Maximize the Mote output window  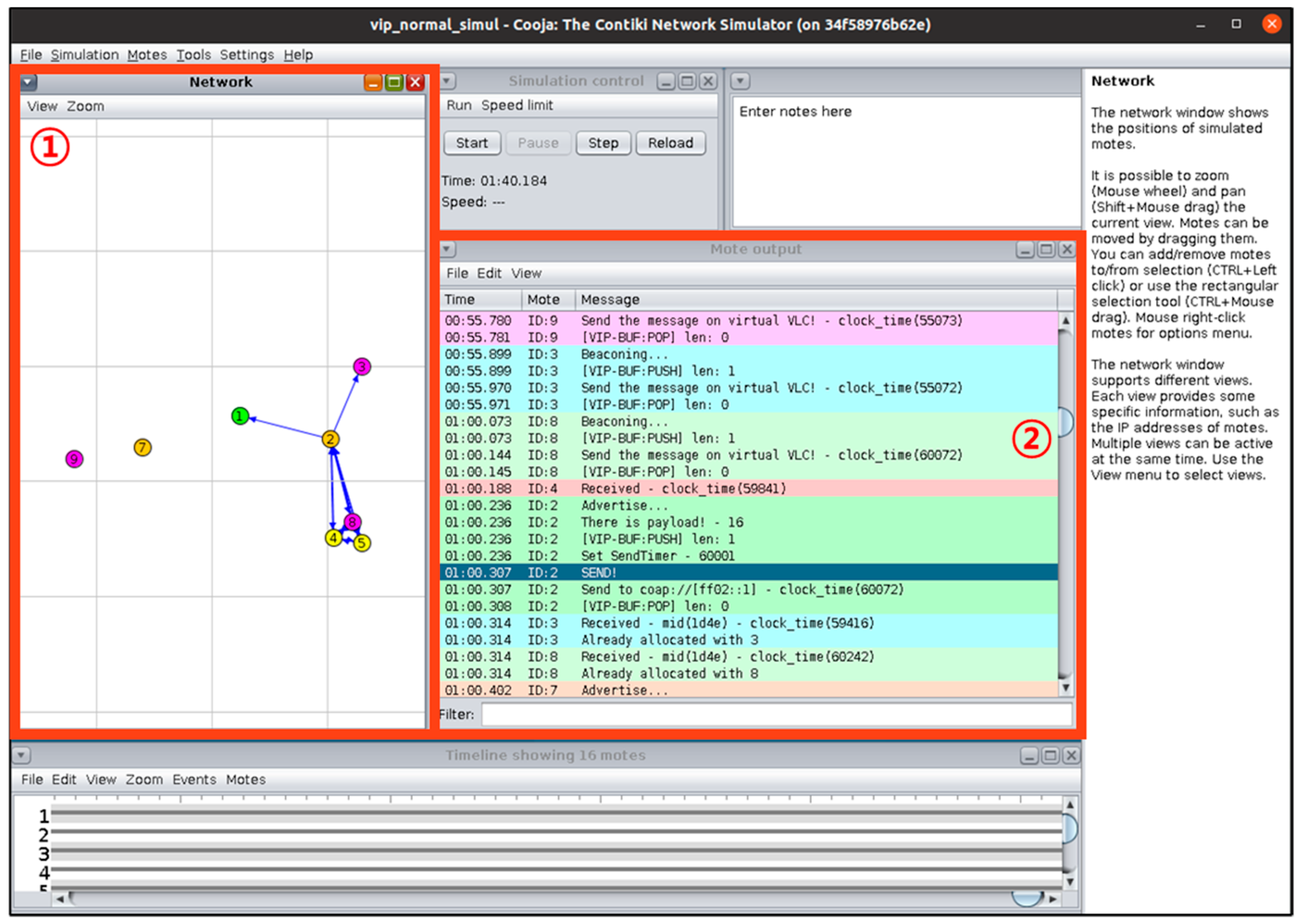click(x=1046, y=249)
